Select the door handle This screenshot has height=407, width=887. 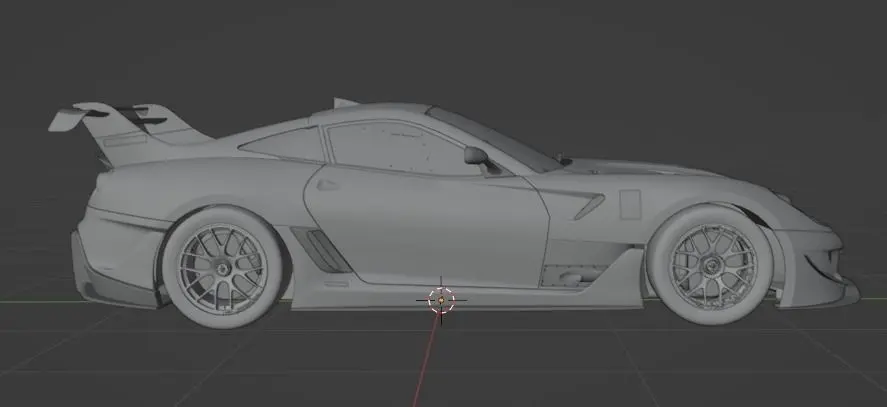328,185
